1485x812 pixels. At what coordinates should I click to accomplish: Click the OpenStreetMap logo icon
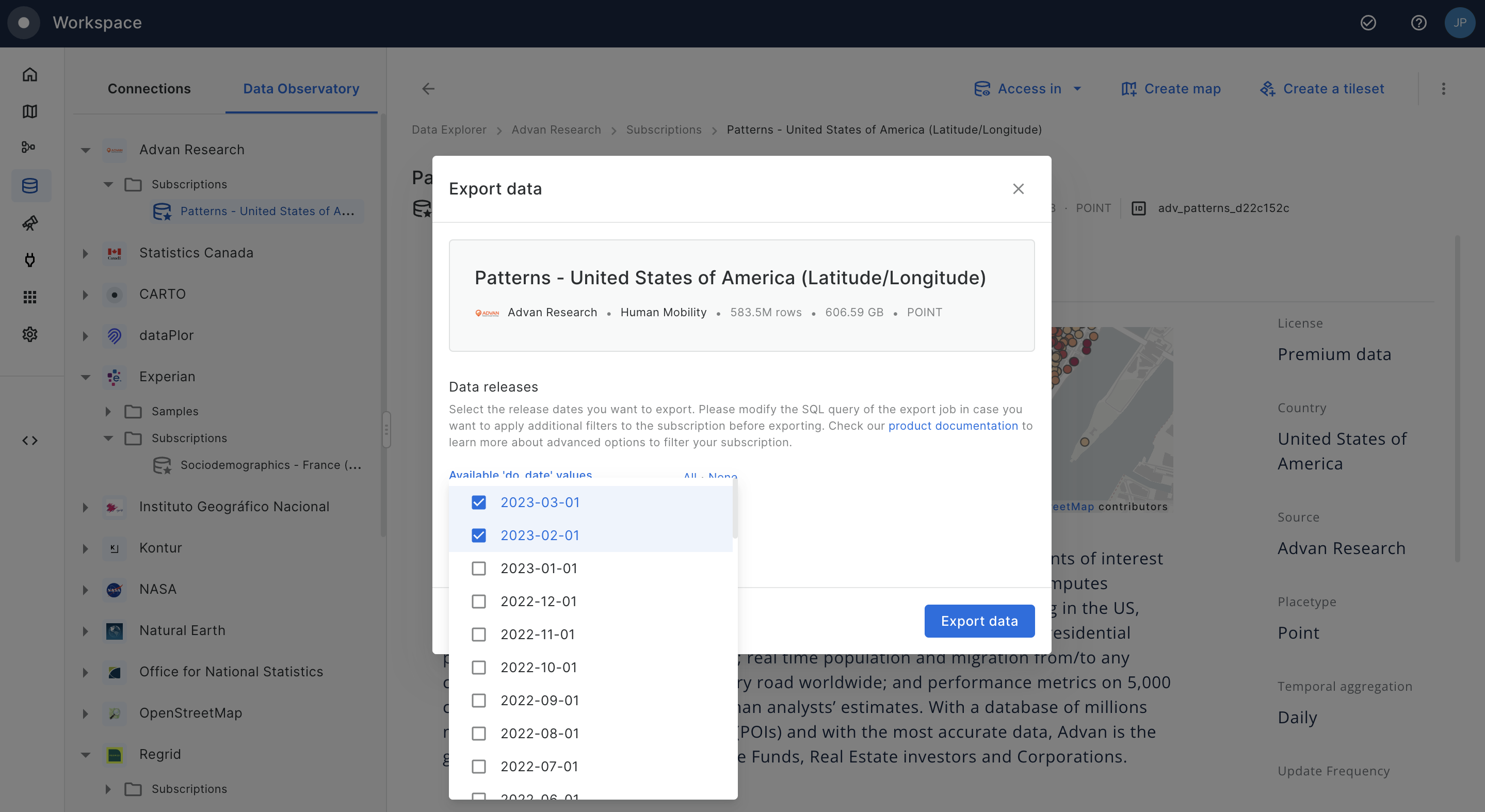[115, 713]
